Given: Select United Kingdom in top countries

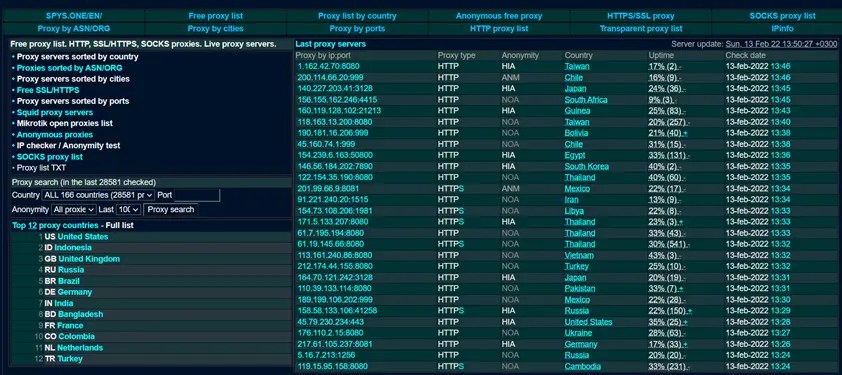Looking at the screenshot, I should coord(89,259).
